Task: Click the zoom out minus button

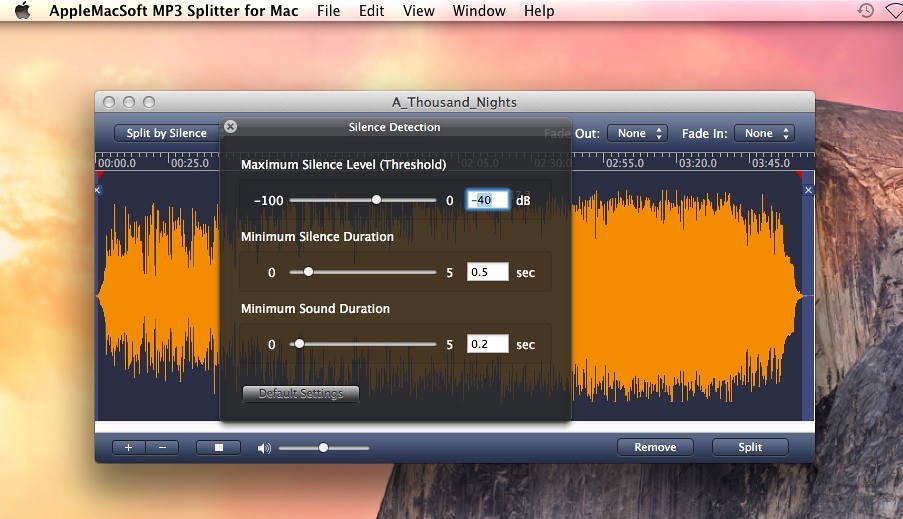Action: point(162,448)
